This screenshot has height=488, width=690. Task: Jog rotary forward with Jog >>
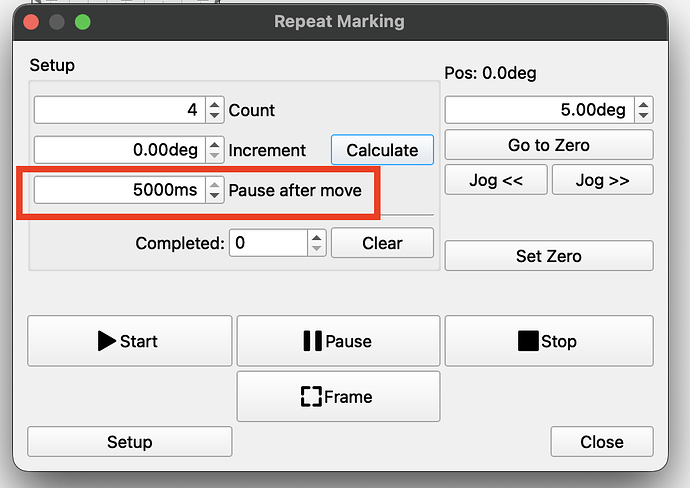602,180
